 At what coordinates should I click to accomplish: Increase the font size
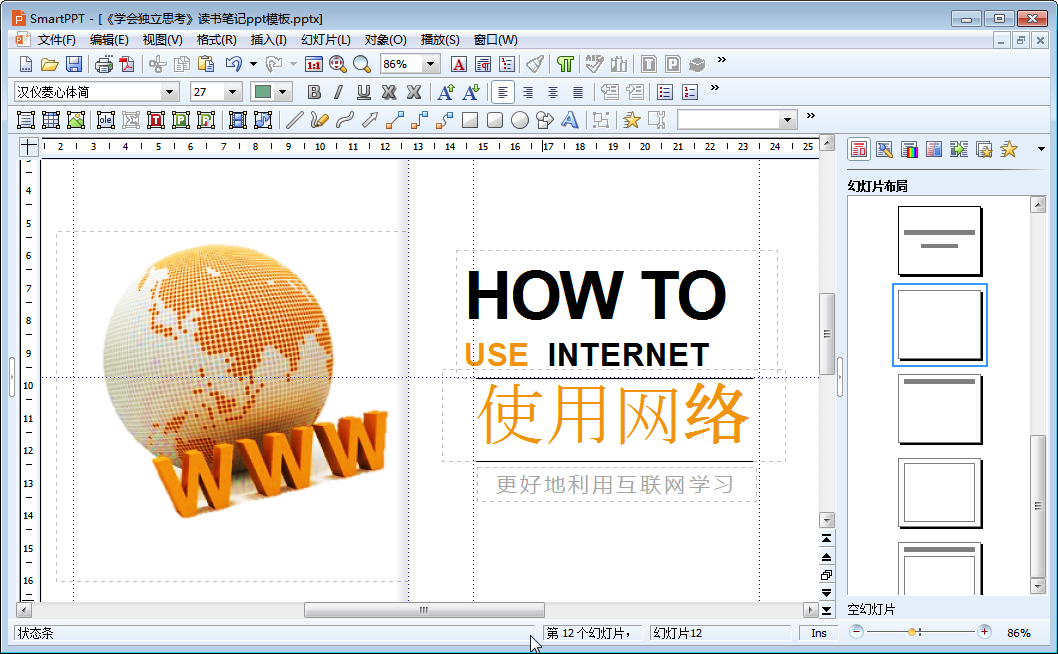[x=446, y=92]
